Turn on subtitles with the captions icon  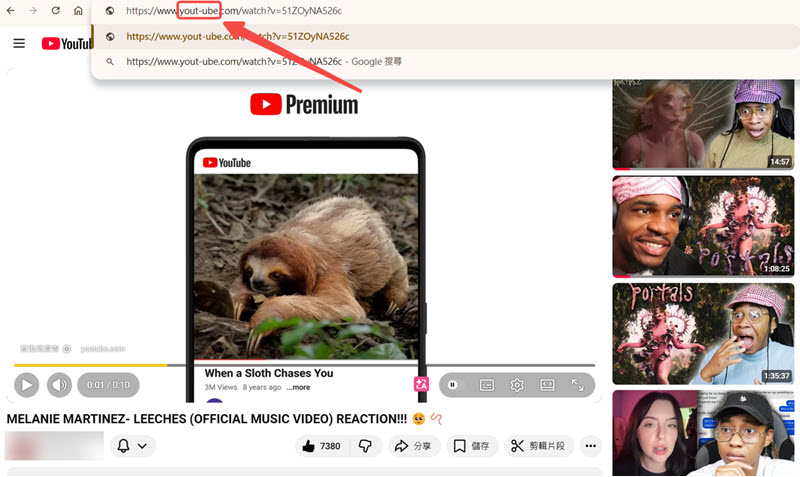point(487,385)
